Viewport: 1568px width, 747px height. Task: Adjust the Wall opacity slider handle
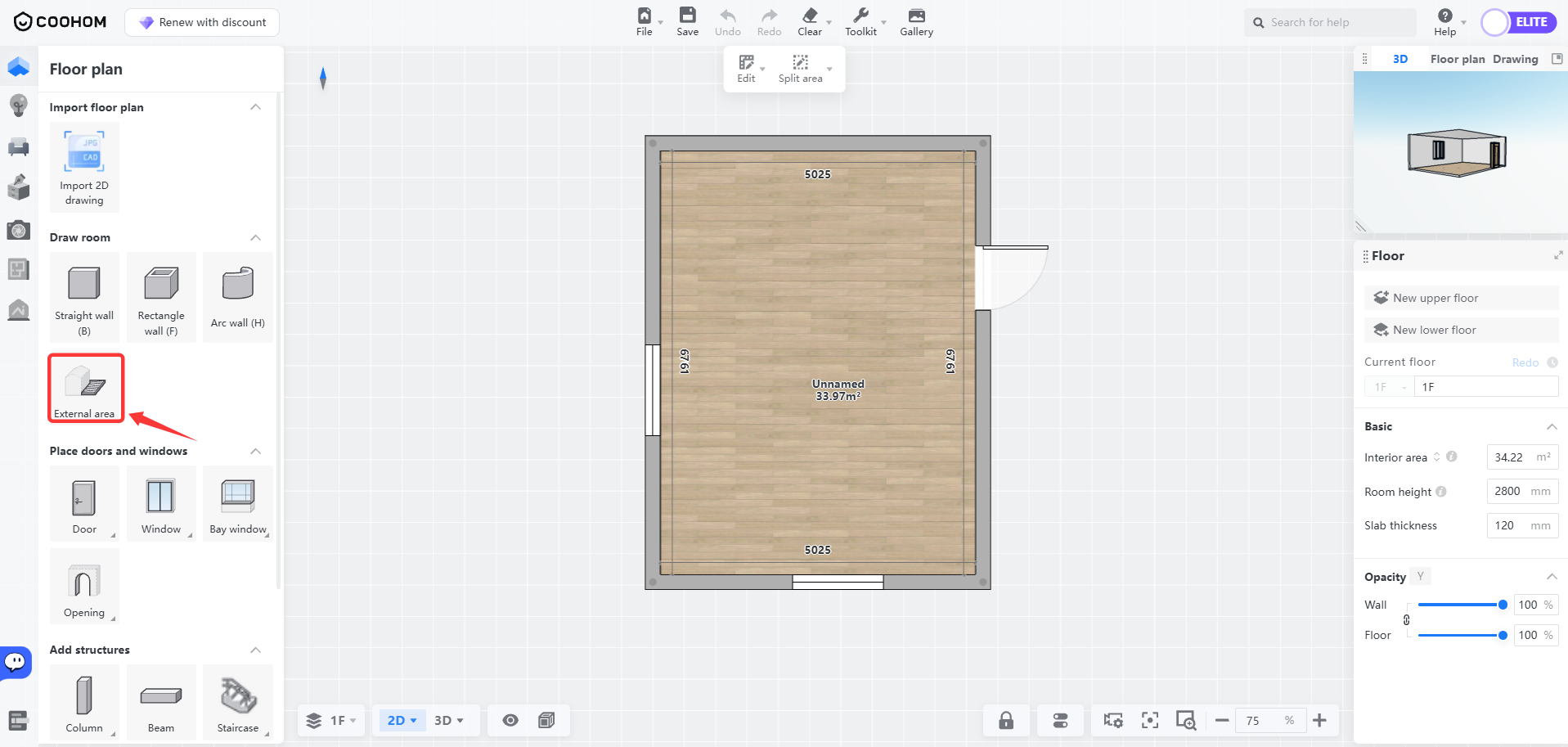click(x=1503, y=605)
